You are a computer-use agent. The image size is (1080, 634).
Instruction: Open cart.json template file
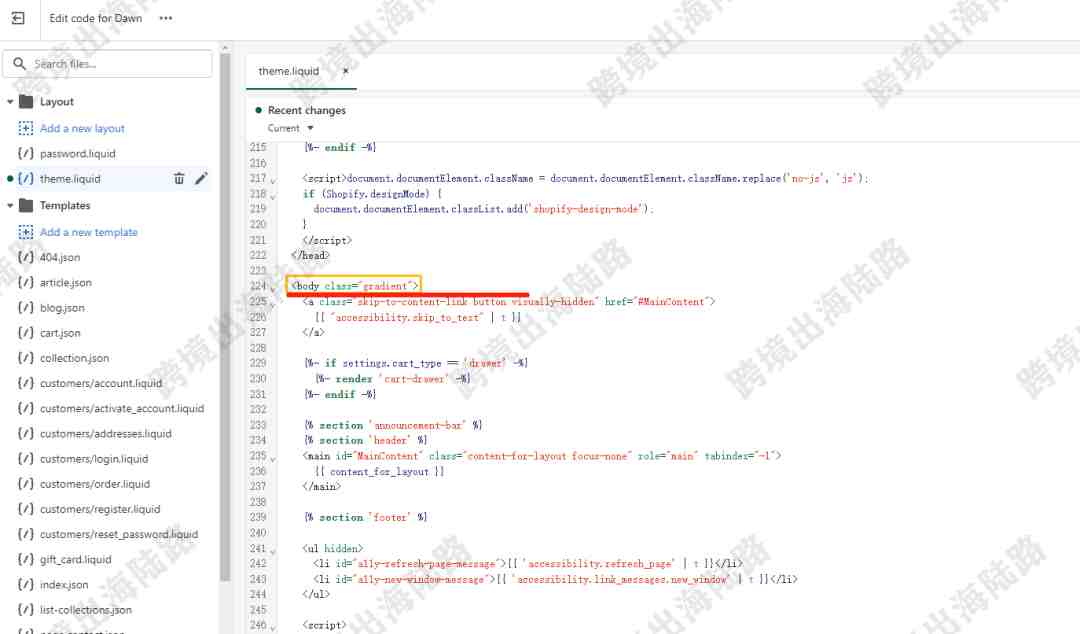tap(60, 333)
